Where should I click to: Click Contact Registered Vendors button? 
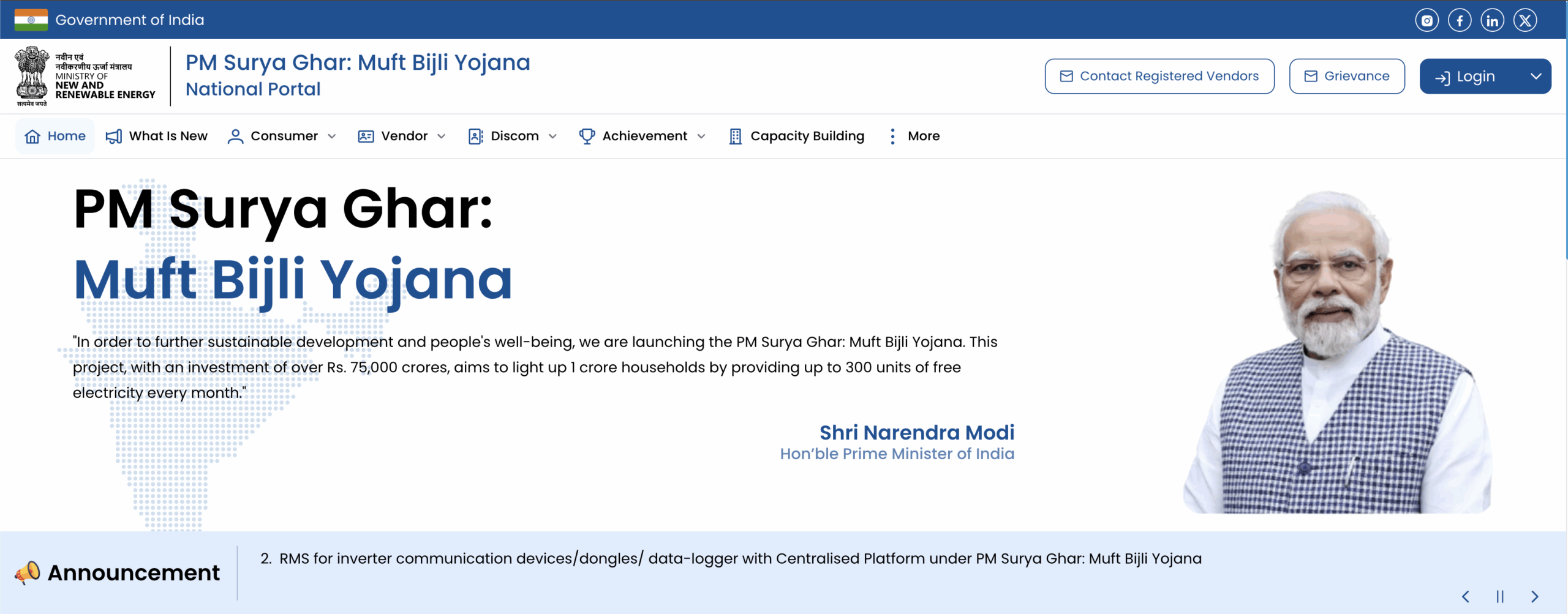point(1159,77)
